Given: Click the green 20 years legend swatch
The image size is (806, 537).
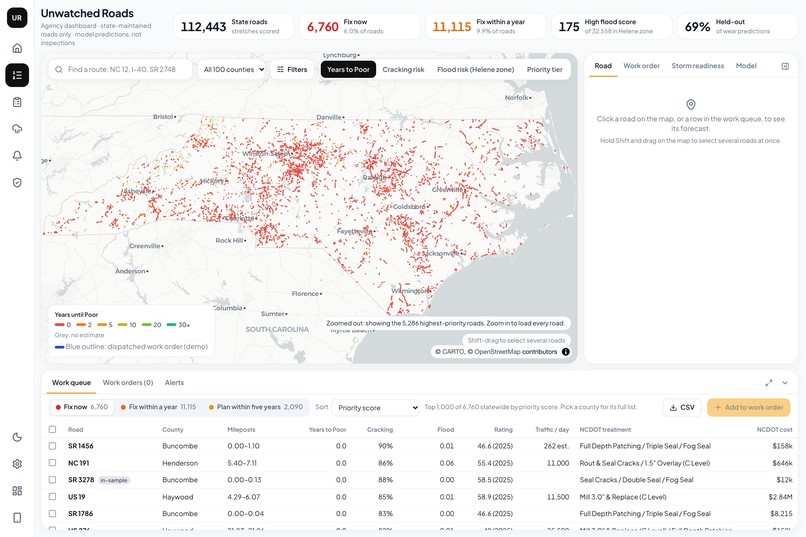Looking at the screenshot, I should [x=146, y=325].
